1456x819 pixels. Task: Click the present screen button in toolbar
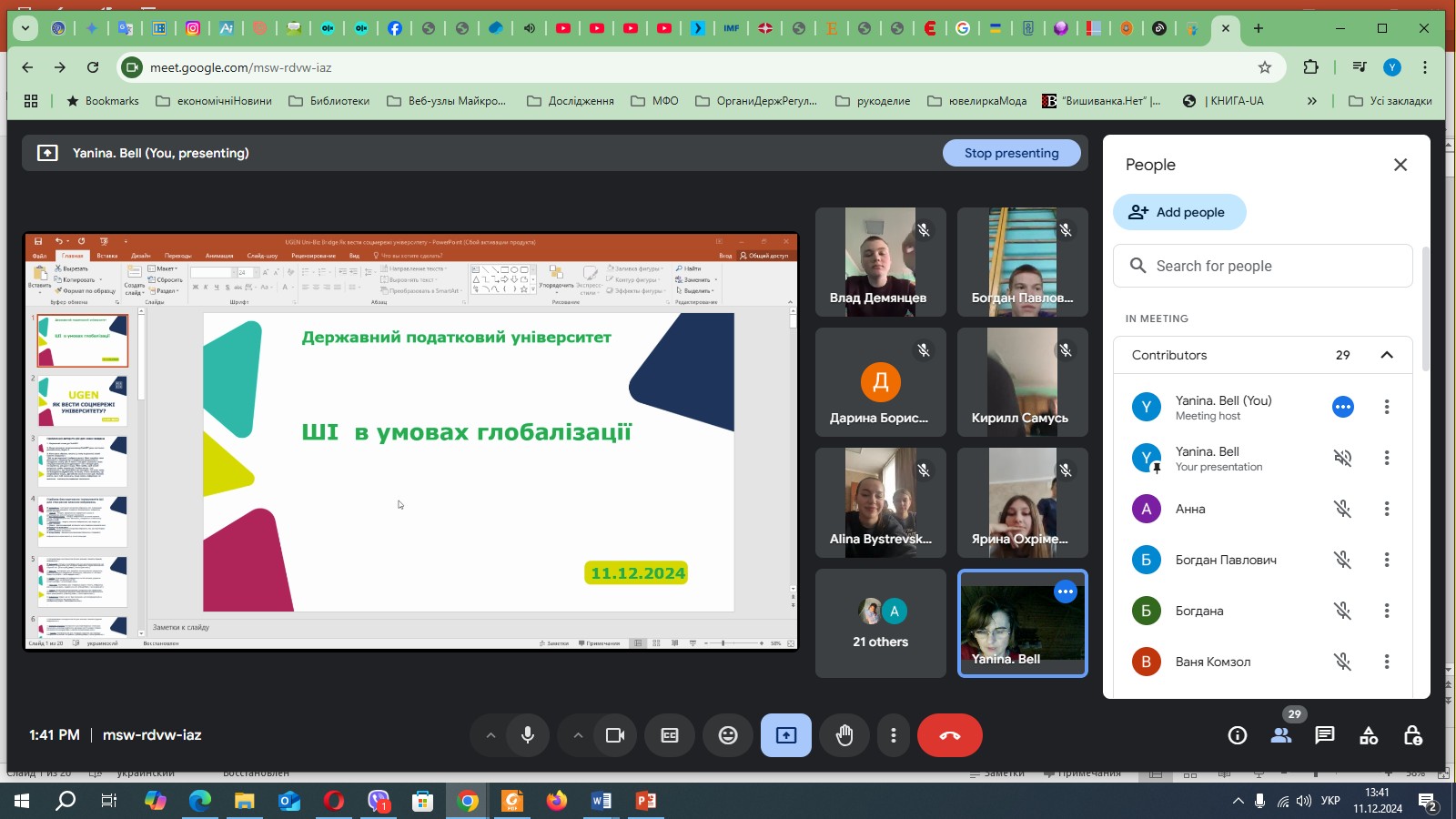click(786, 735)
